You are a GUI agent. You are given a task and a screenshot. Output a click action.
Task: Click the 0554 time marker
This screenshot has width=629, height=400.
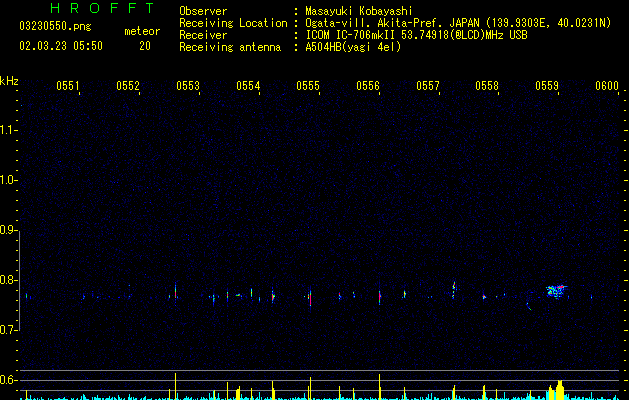(248, 86)
